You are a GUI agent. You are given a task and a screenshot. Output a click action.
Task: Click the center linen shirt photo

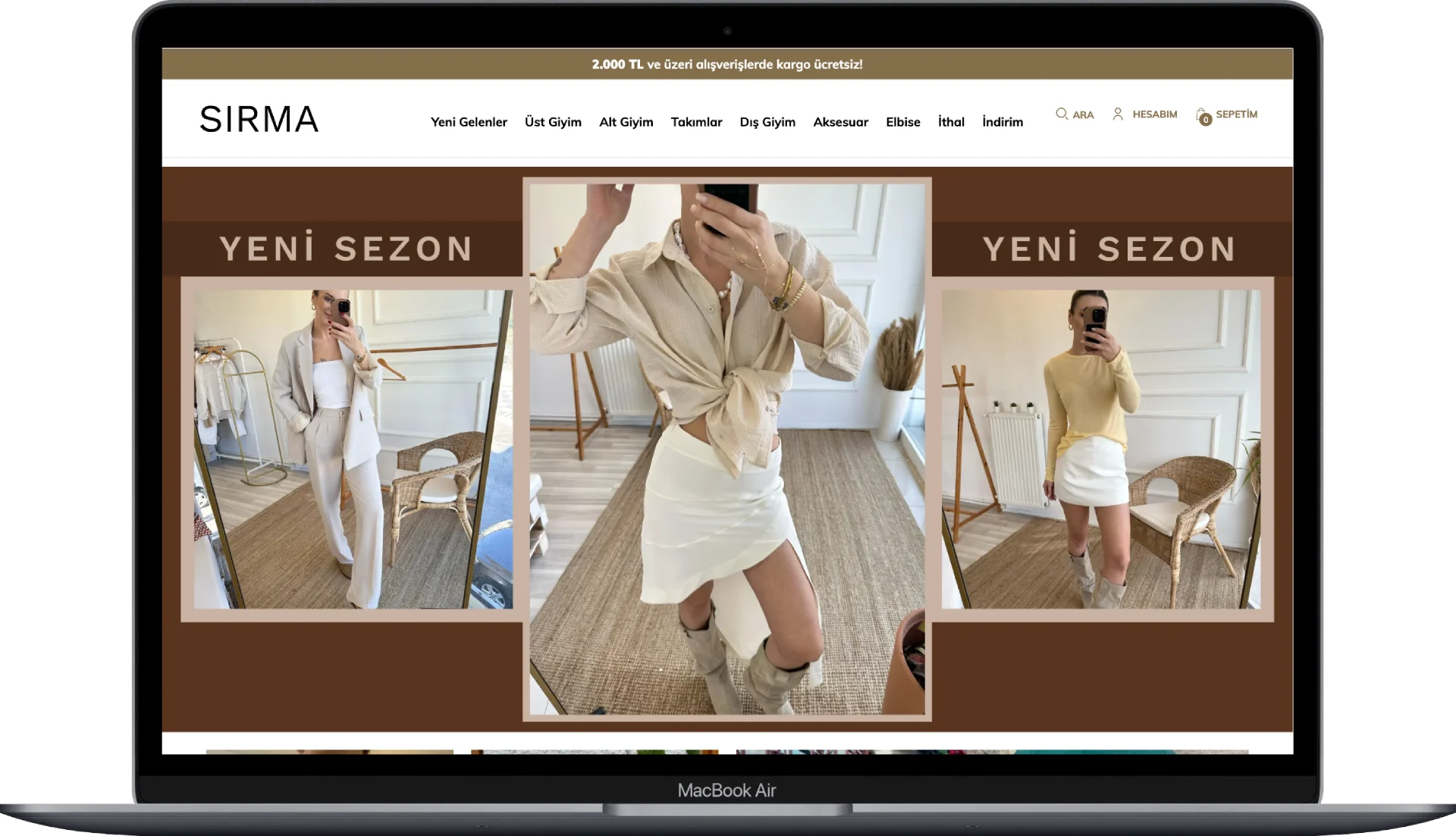(727, 449)
